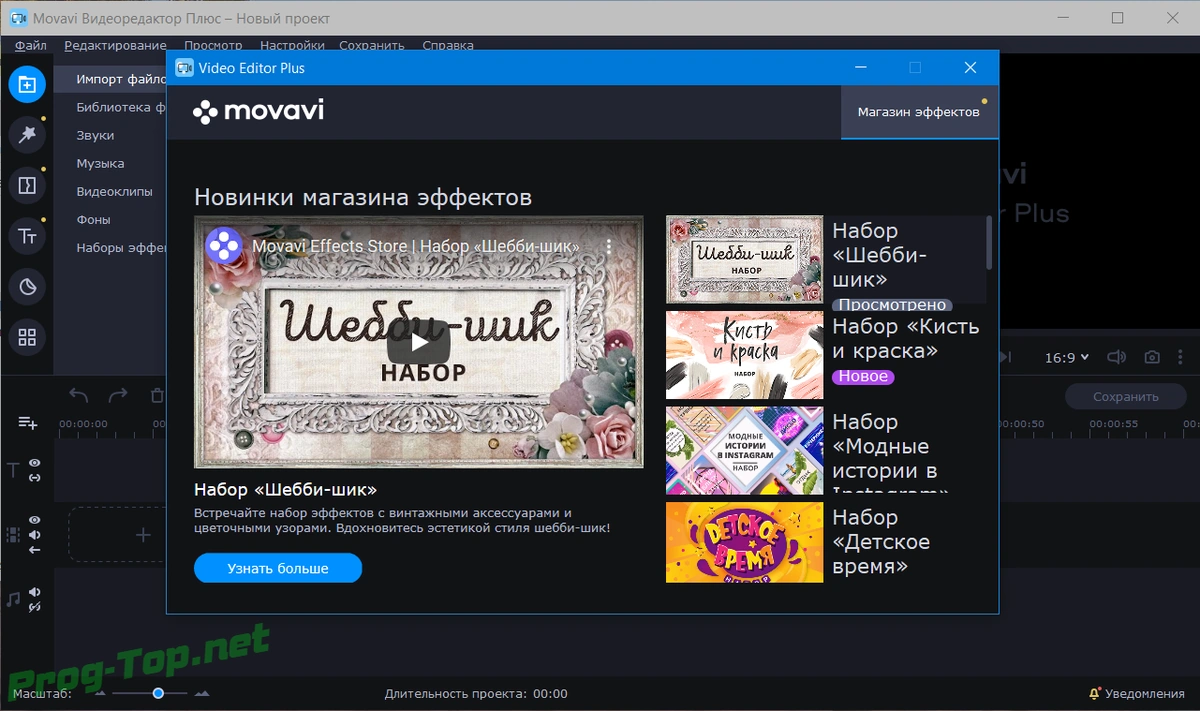Select Звуки in import list
This screenshot has width=1200, height=711.
pos(96,135)
